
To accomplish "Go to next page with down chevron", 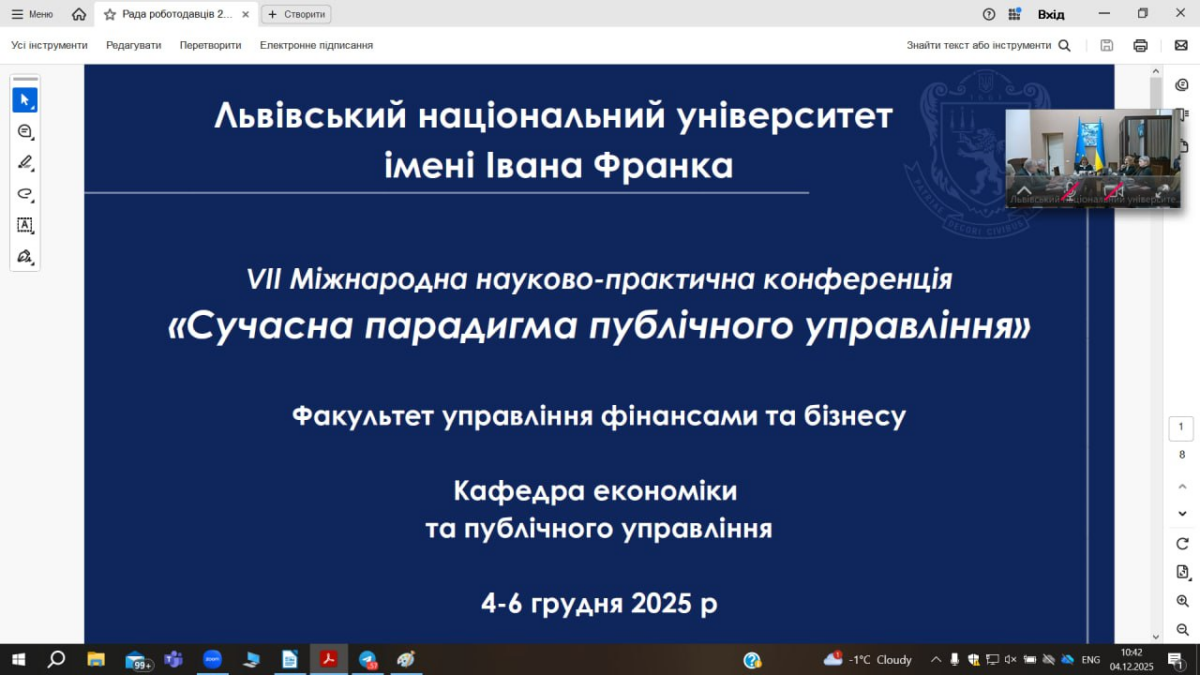I will point(1182,513).
